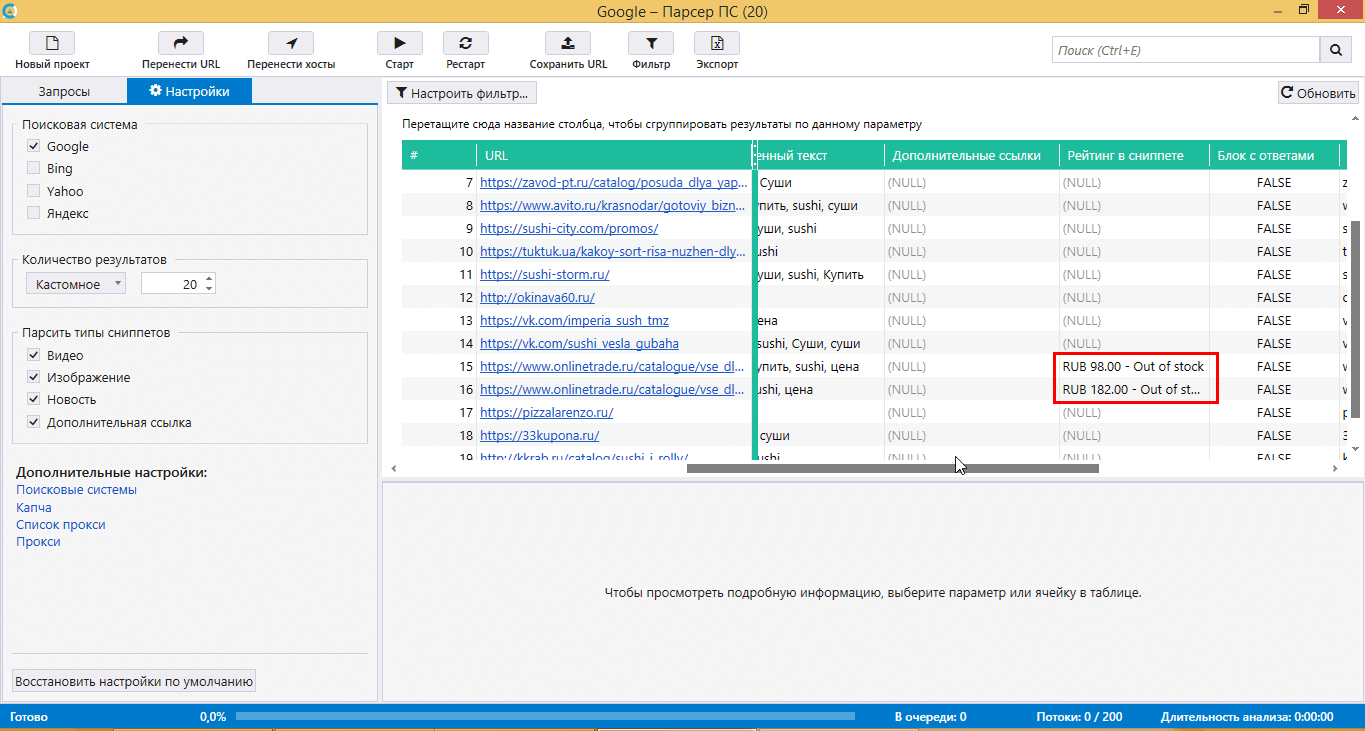
Task: Click the Перенести URL arrow icon
Action: coord(181,43)
